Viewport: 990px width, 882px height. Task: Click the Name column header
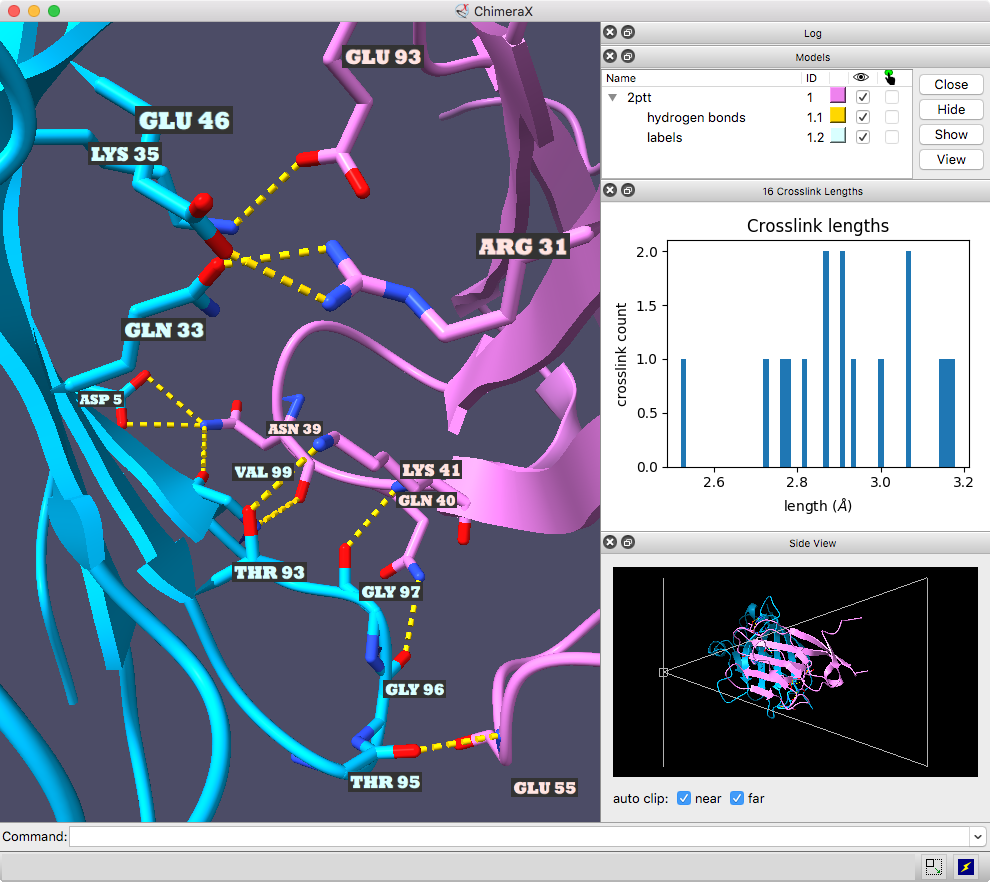coord(700,77)
